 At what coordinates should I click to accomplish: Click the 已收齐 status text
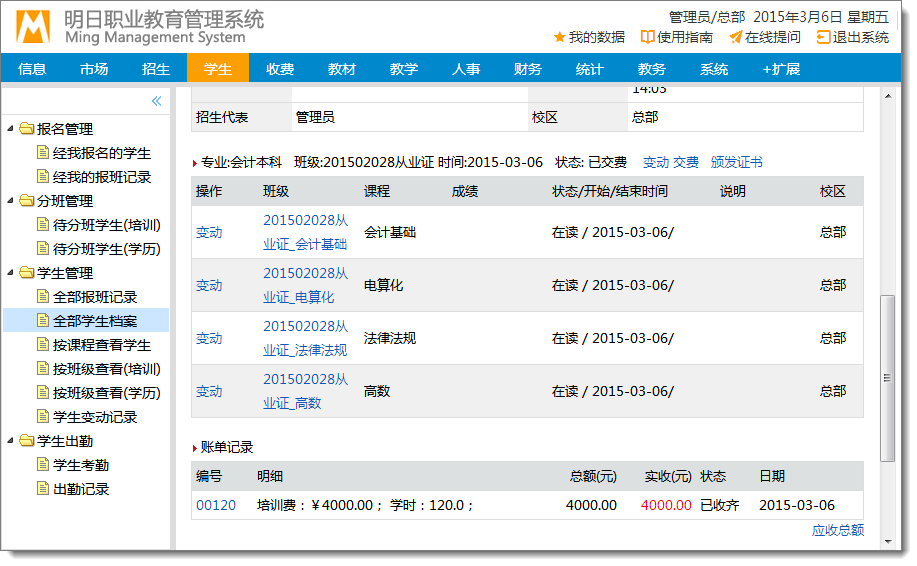coord(720,505)
